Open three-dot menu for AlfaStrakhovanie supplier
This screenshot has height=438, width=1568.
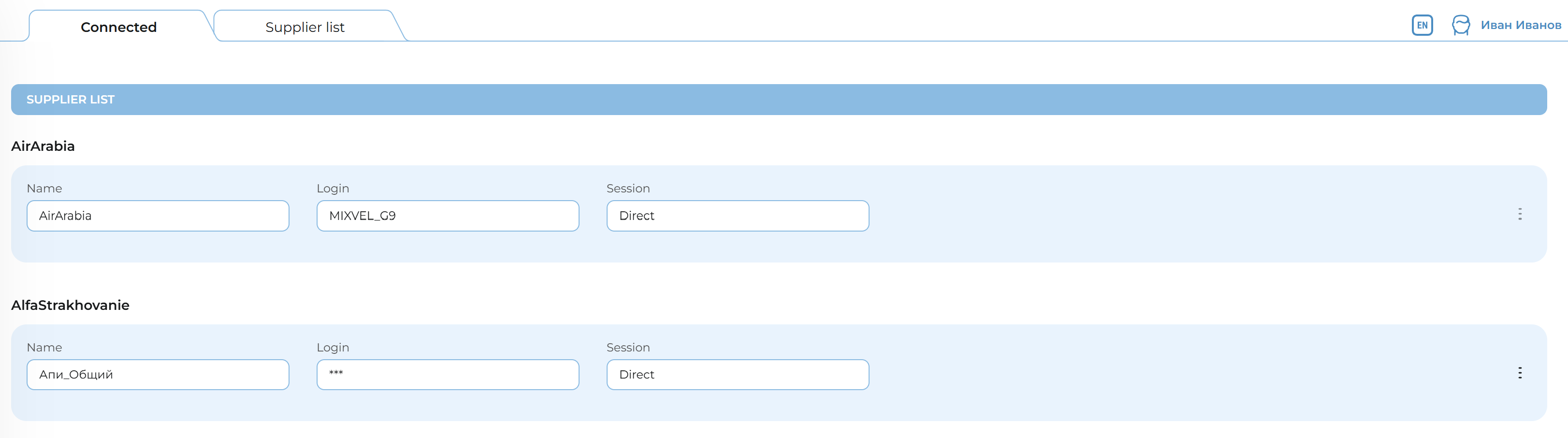point(1519,373)
